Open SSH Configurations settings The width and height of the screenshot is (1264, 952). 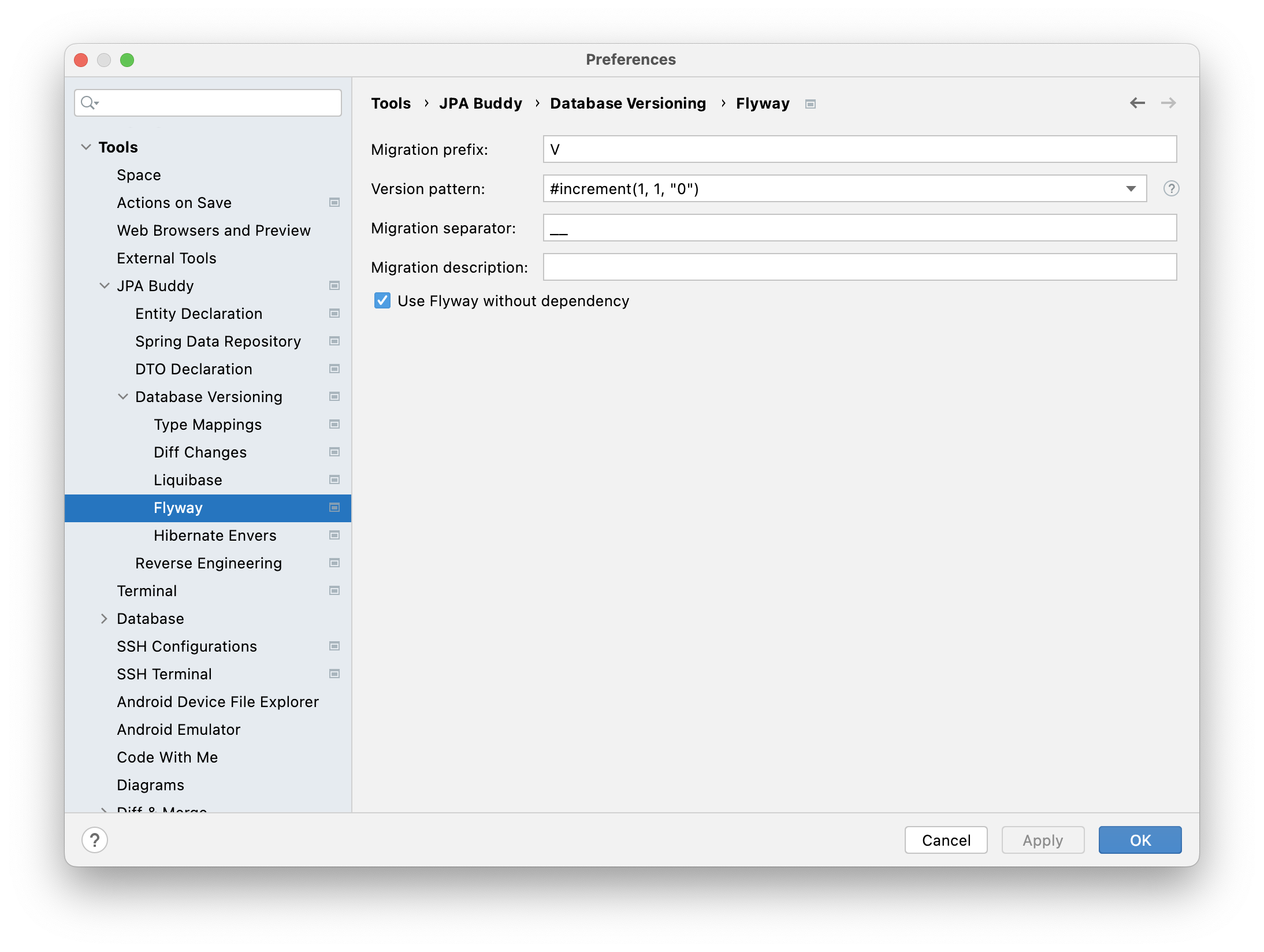208,646
